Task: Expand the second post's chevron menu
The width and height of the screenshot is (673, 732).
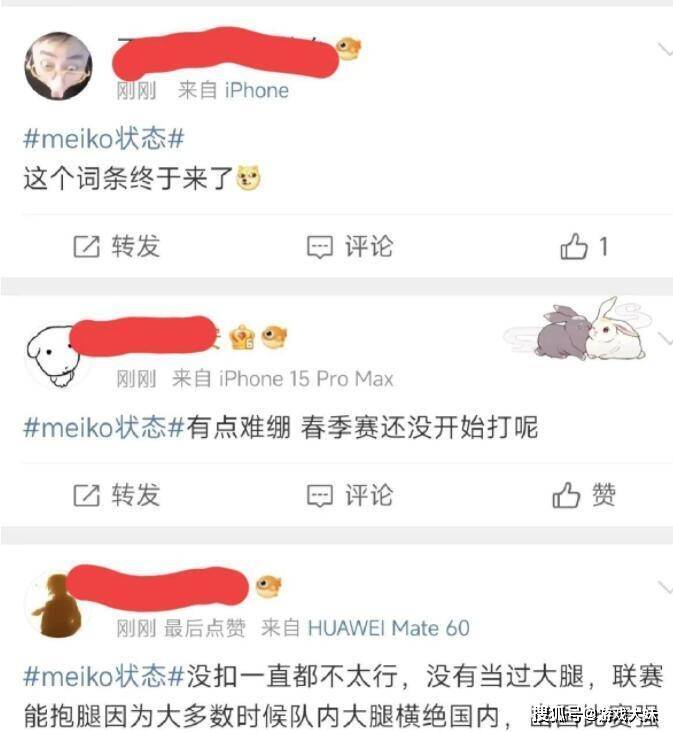Action: pos(665,337)
